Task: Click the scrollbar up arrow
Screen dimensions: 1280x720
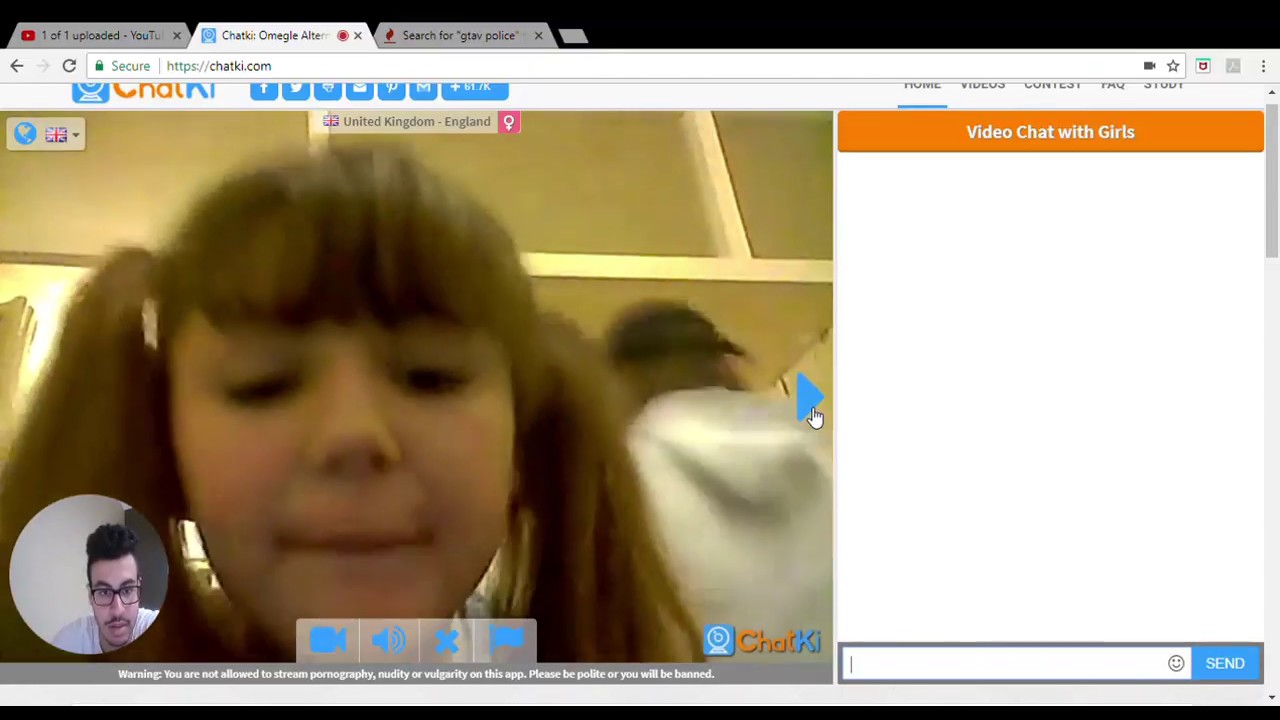Action: pos(1272,92)
